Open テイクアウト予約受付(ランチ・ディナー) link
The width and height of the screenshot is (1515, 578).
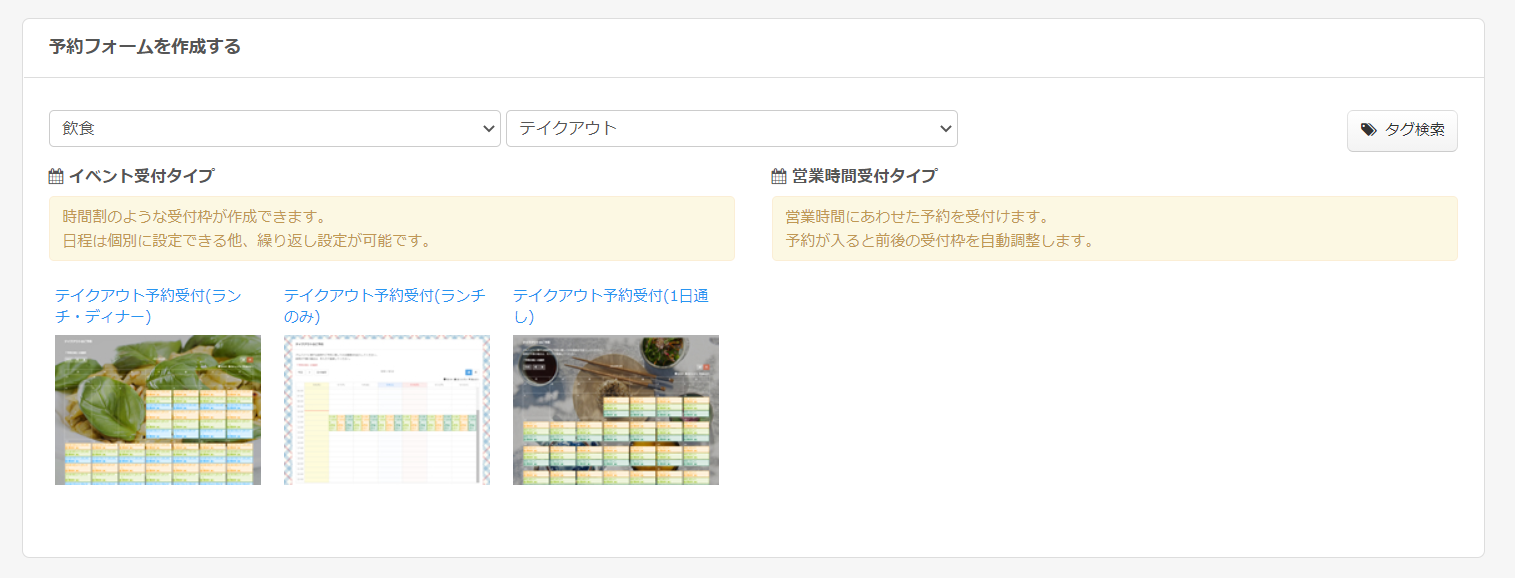(148, 306)
